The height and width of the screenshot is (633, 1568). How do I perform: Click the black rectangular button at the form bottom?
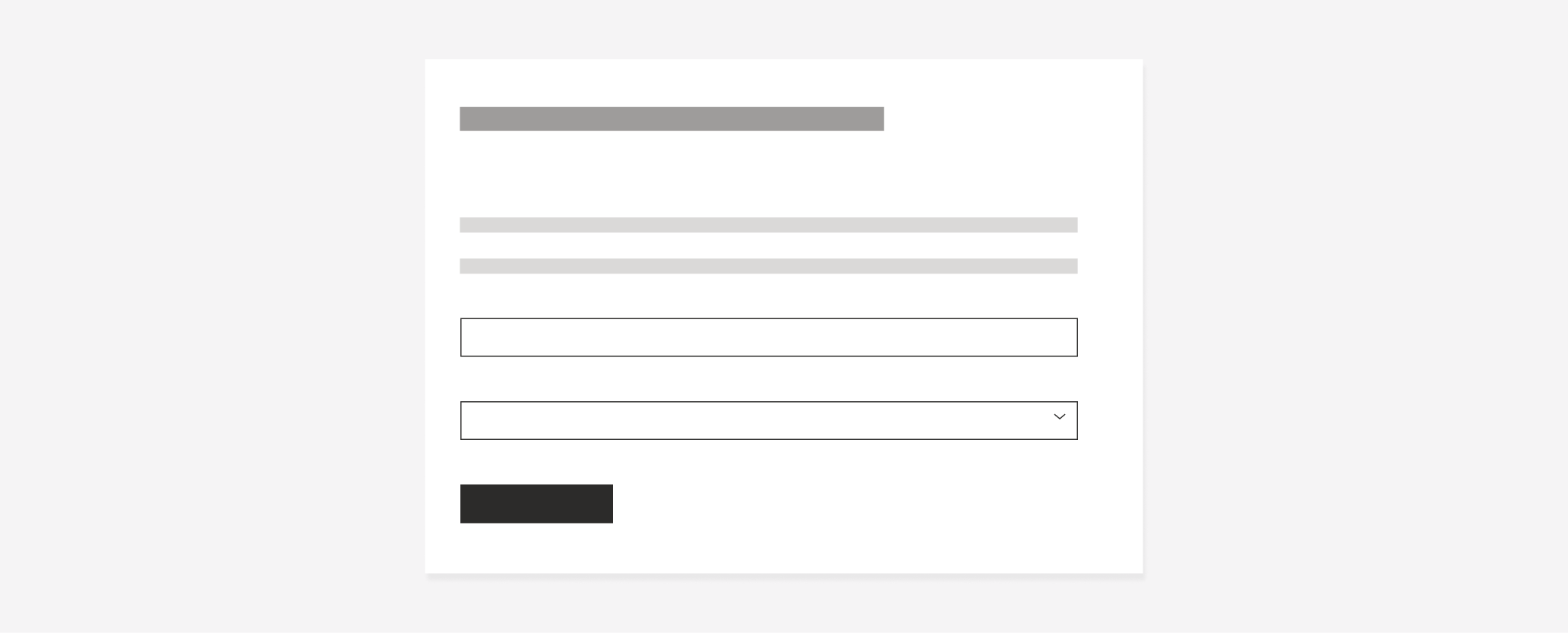click(x=536, y=503)
